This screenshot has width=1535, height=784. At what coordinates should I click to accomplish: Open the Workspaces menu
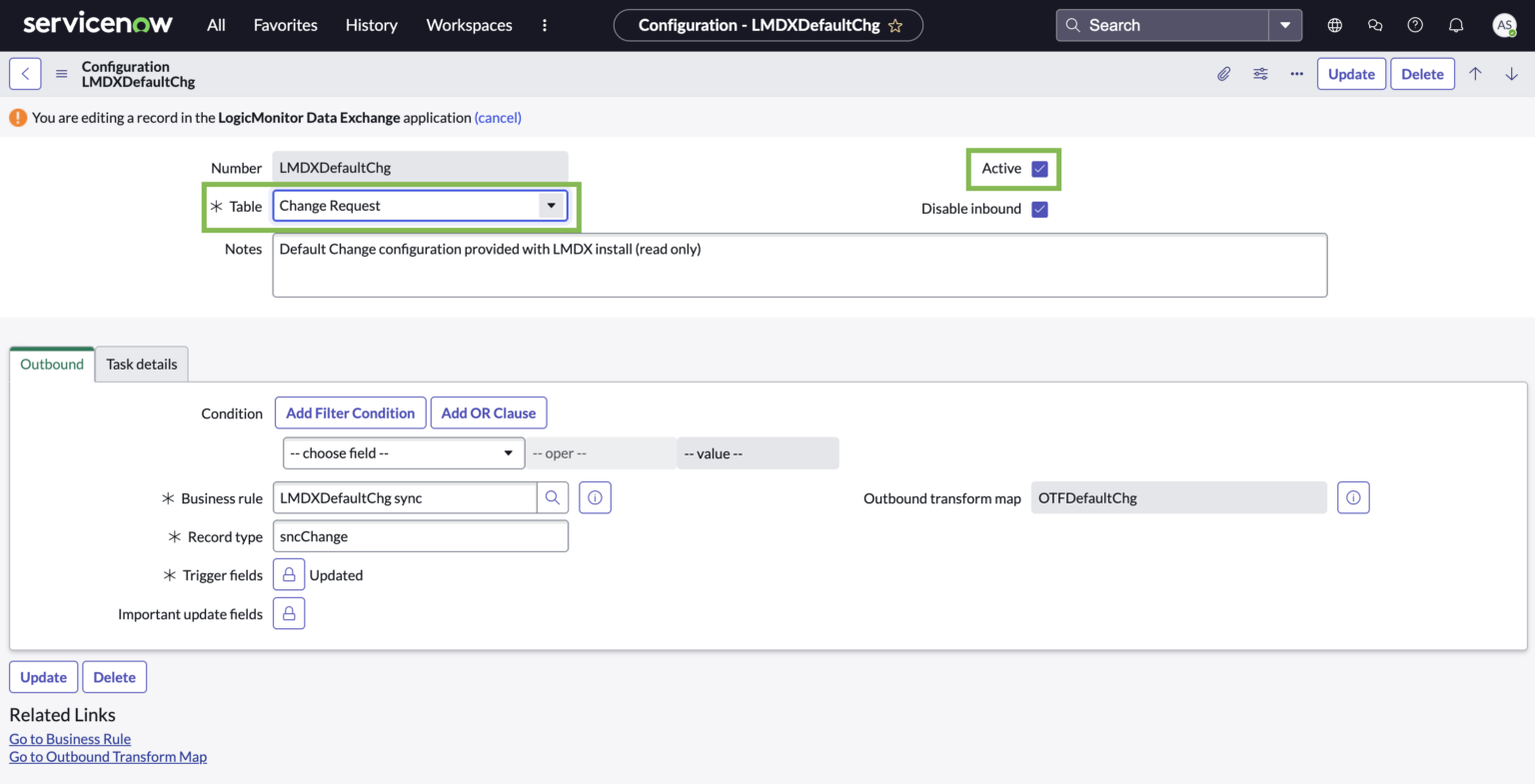470,25
